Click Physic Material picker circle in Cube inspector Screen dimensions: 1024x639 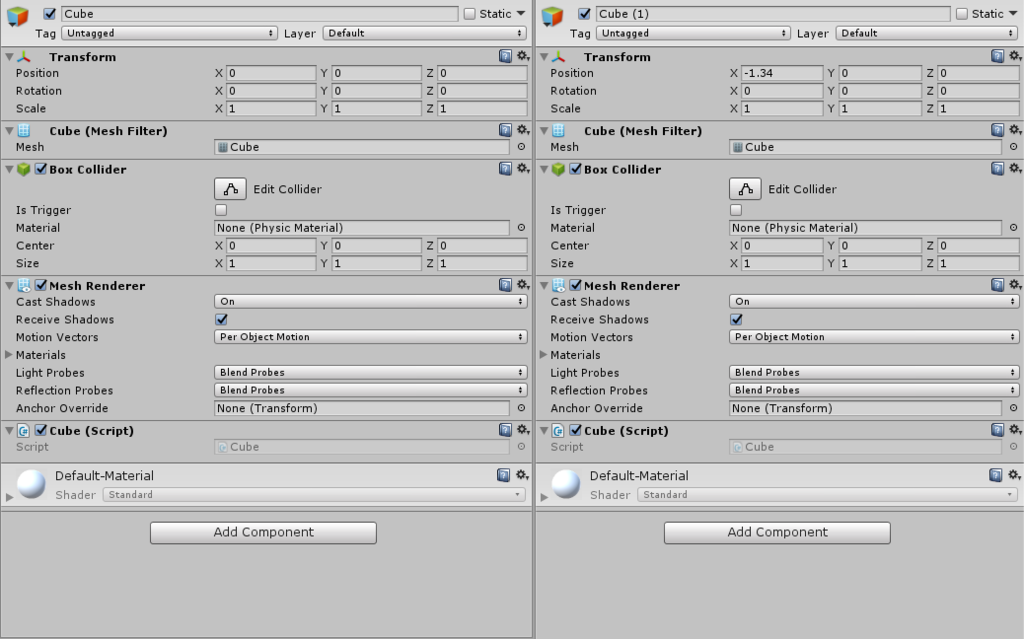coord(521,227)
